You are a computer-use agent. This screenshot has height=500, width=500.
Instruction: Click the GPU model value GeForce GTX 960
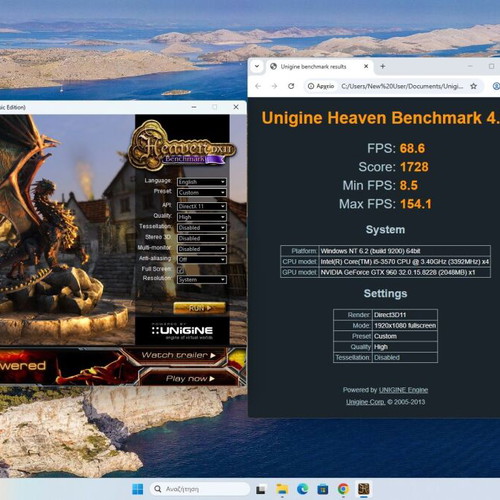click(x=405, y=272)
